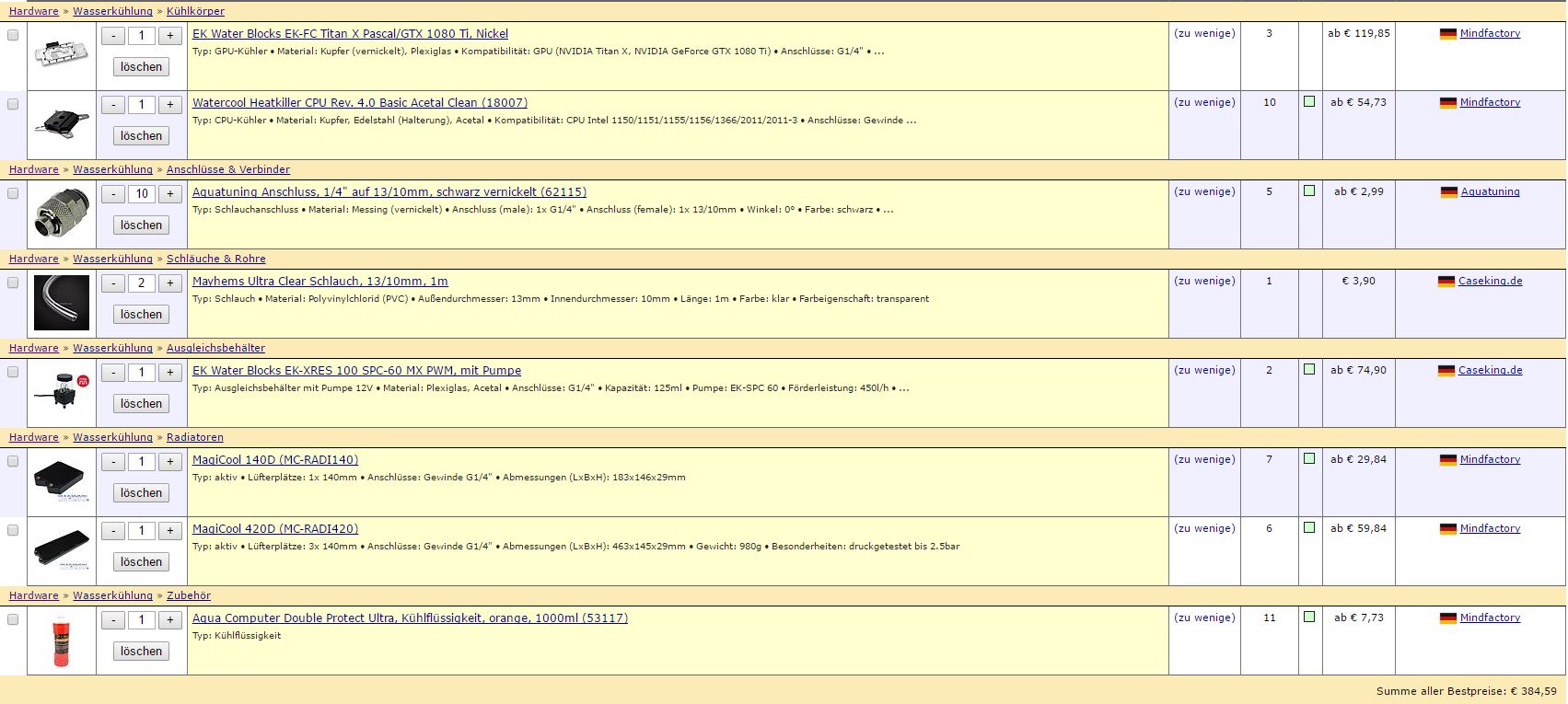Select checkbox for MagiCool 420D row

pos(13,530)
